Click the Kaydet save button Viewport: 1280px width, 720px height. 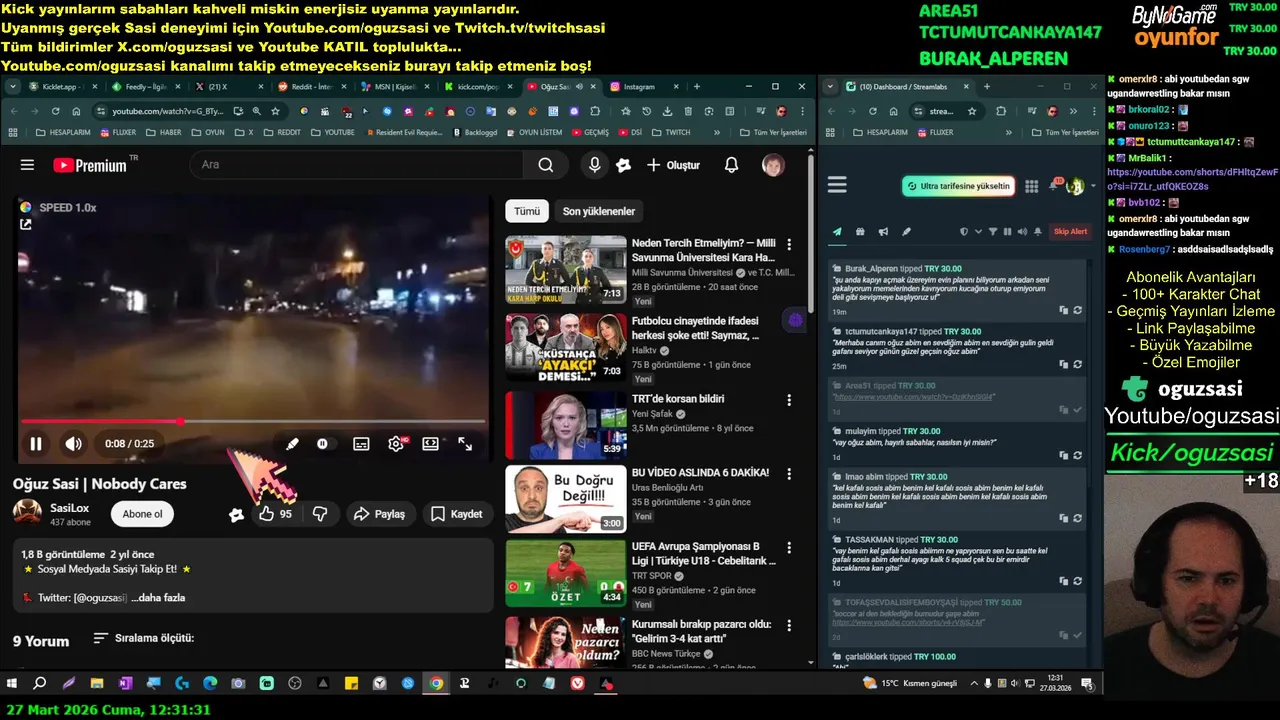pyautogui.click(x=456, y=514)
